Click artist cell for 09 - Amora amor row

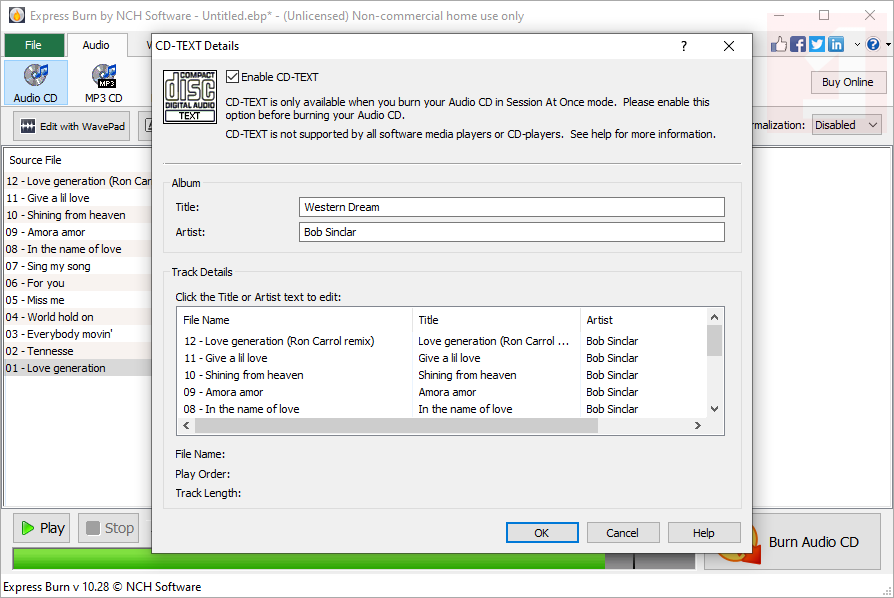612,392
